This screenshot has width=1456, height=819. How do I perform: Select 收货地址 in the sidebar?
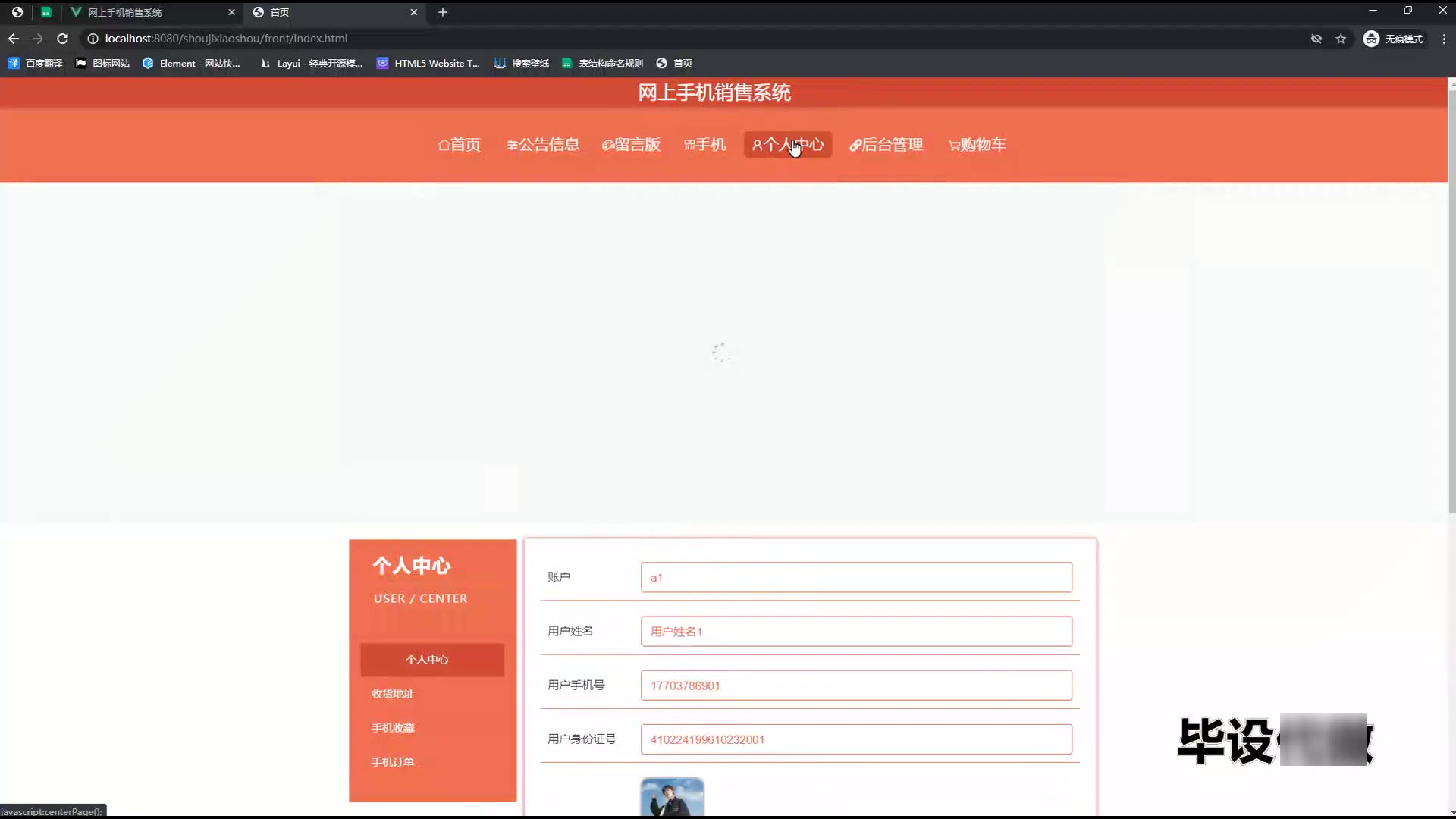coord(393,694)
